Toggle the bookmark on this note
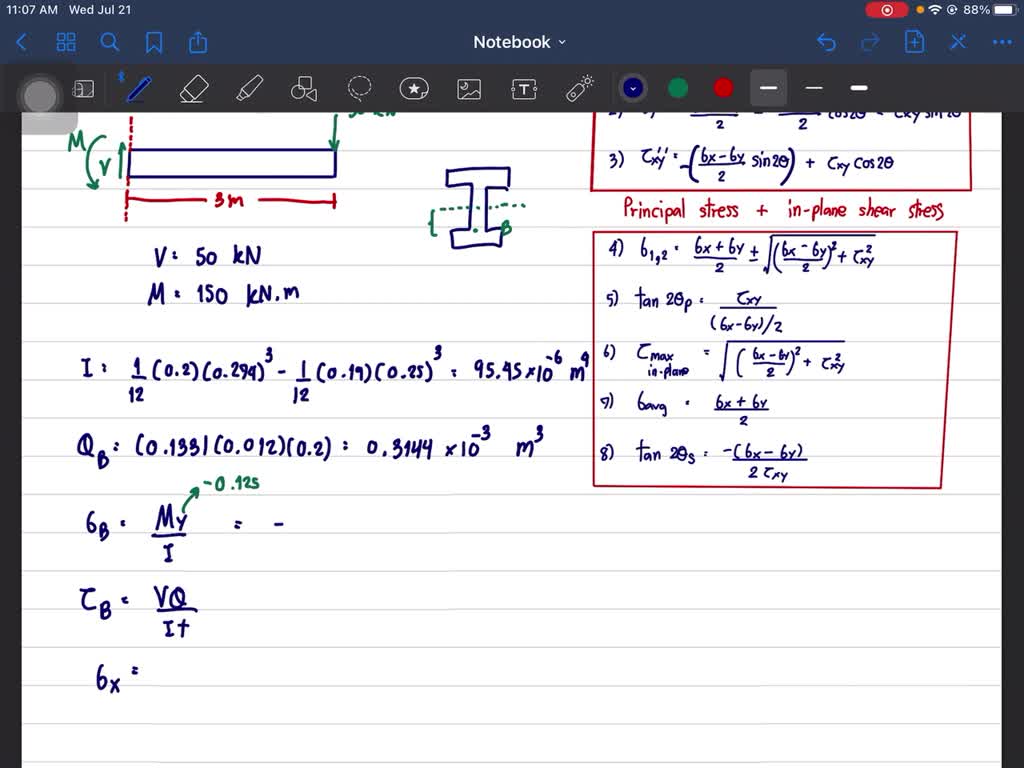1024x768 pixels. [153, 41]
